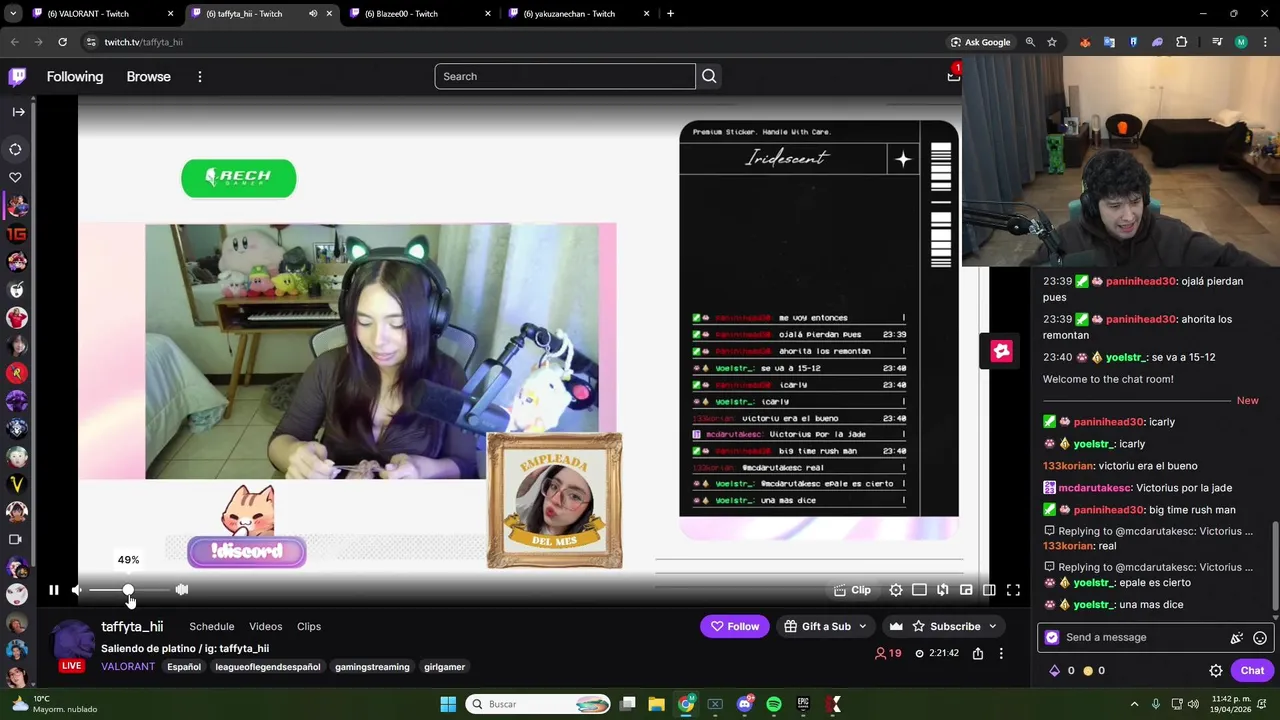Open the VALORANT category link

pos(128,667)
